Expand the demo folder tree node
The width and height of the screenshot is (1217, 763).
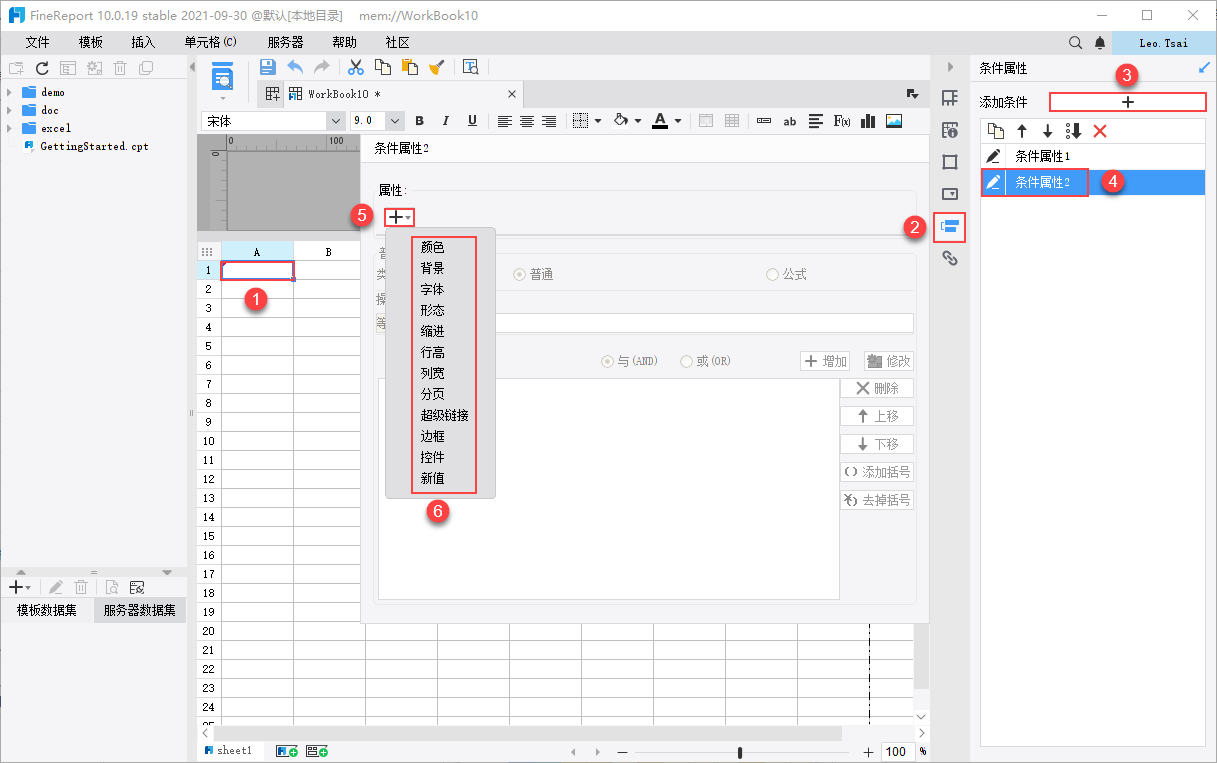[x=10, y=92]
